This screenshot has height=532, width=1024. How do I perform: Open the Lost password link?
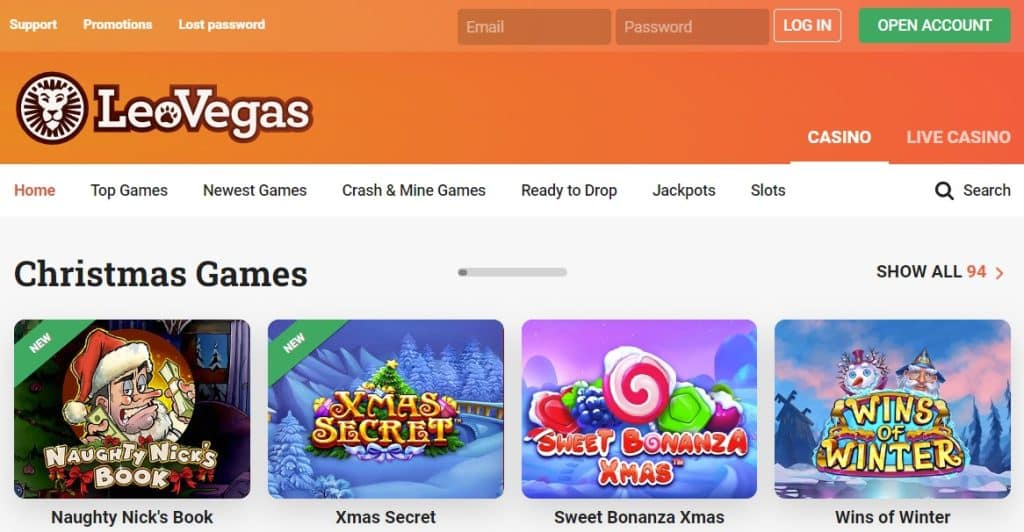[222, 25]
